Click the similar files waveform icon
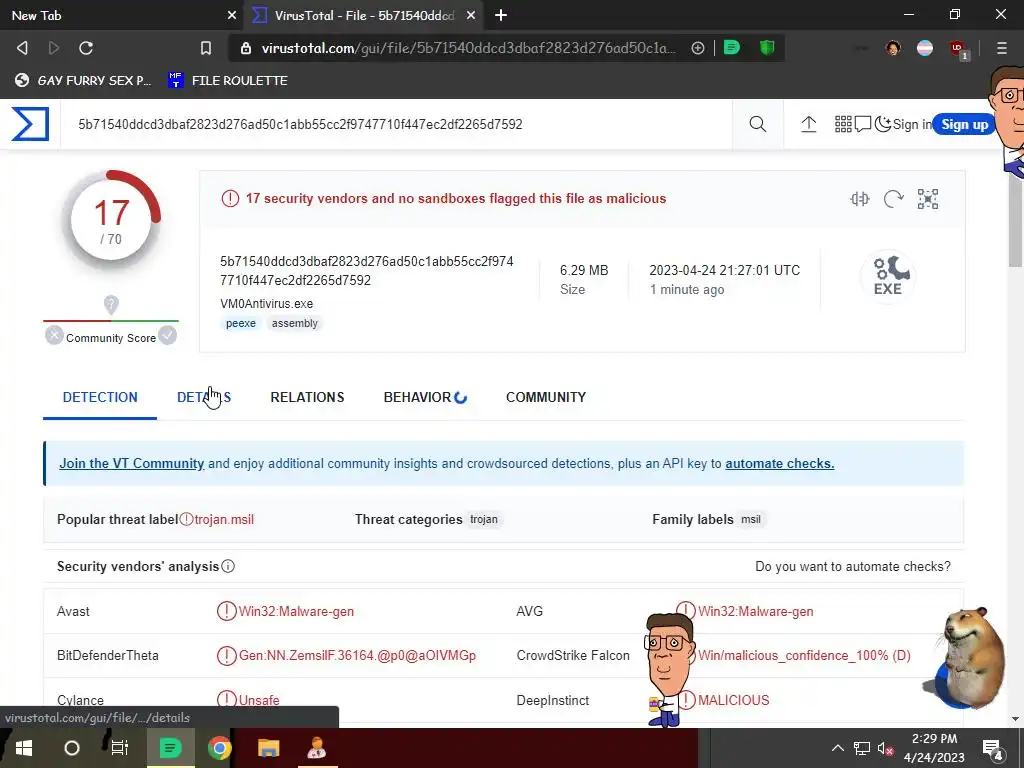 [859, 199]
